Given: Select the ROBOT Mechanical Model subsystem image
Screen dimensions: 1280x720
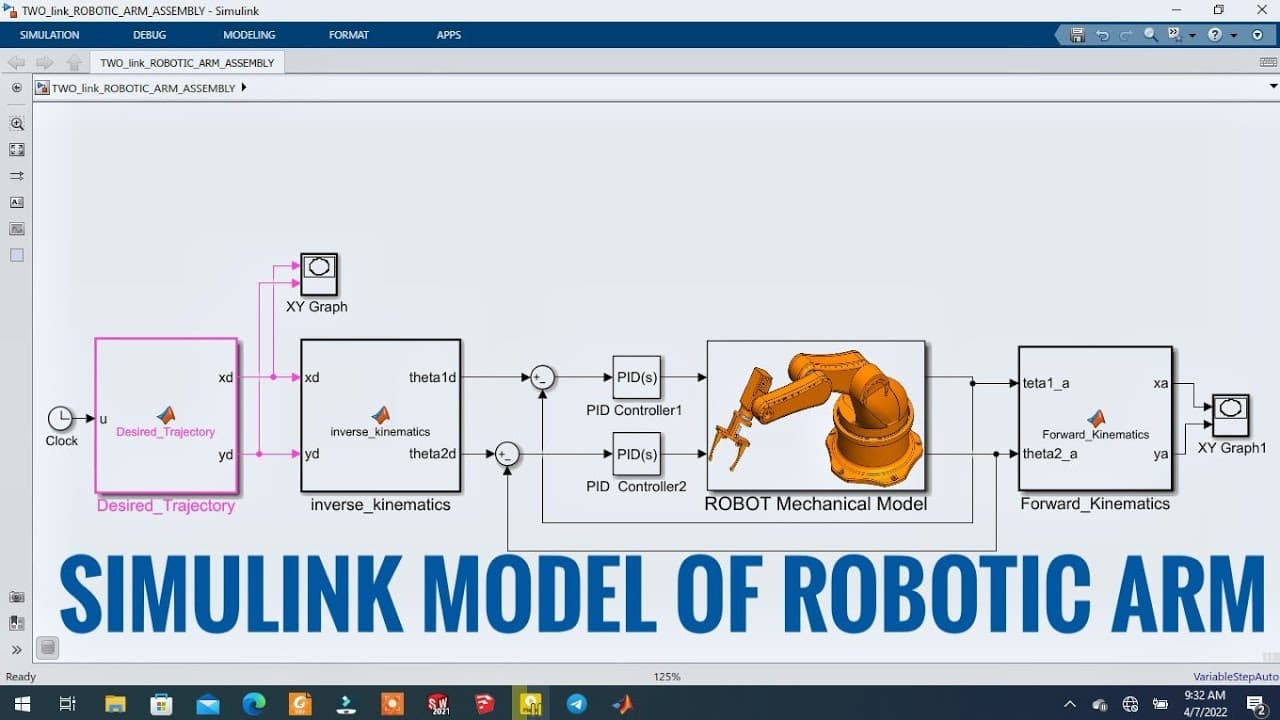Looking at the screenshot, I should coord(816,417).
